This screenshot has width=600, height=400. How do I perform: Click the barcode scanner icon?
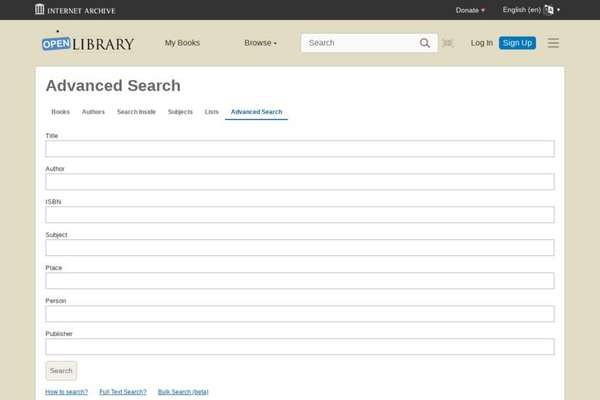pyautogui.click(x=447, y=43)
